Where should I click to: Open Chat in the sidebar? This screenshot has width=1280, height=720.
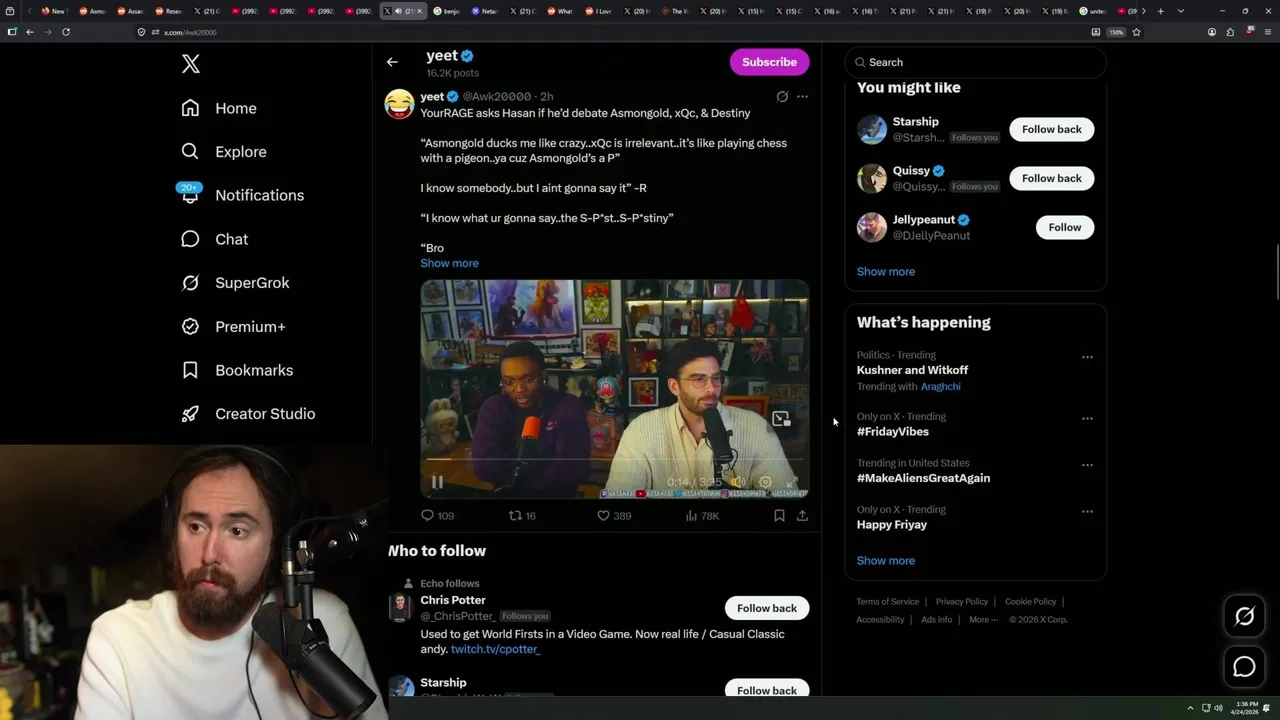[215, 239]
